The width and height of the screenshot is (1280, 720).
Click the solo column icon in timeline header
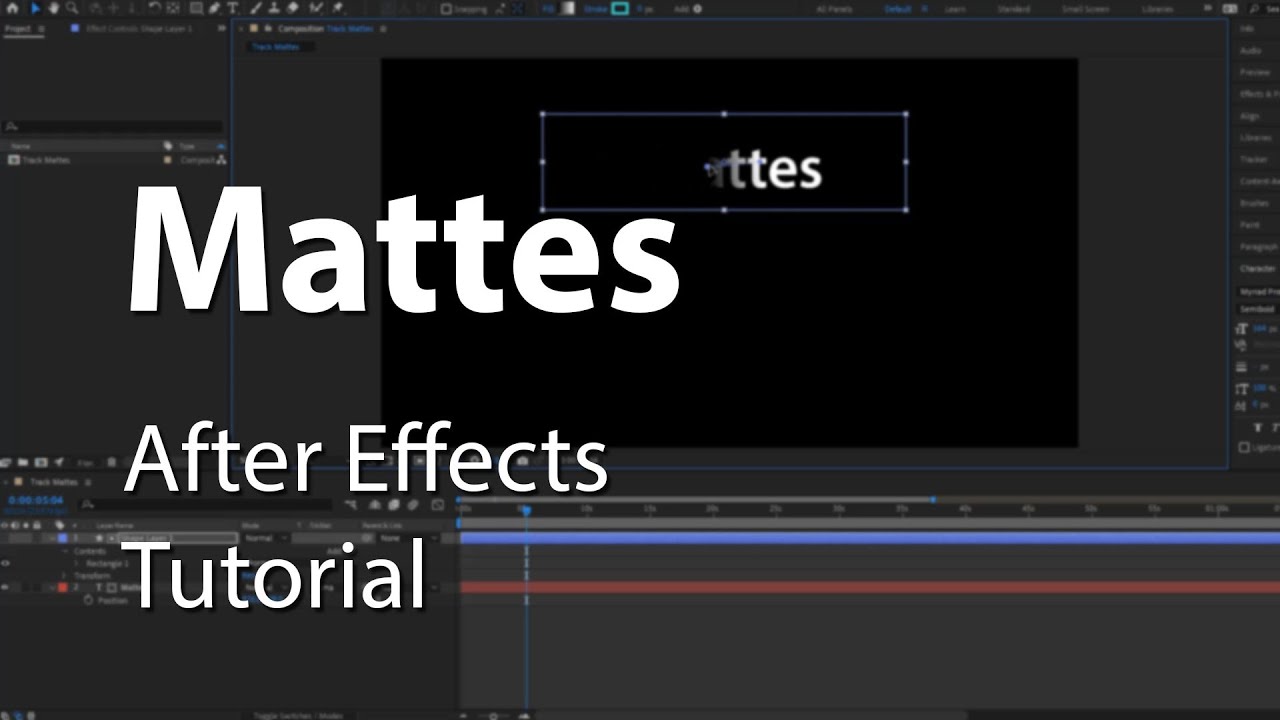click(26, 525)
